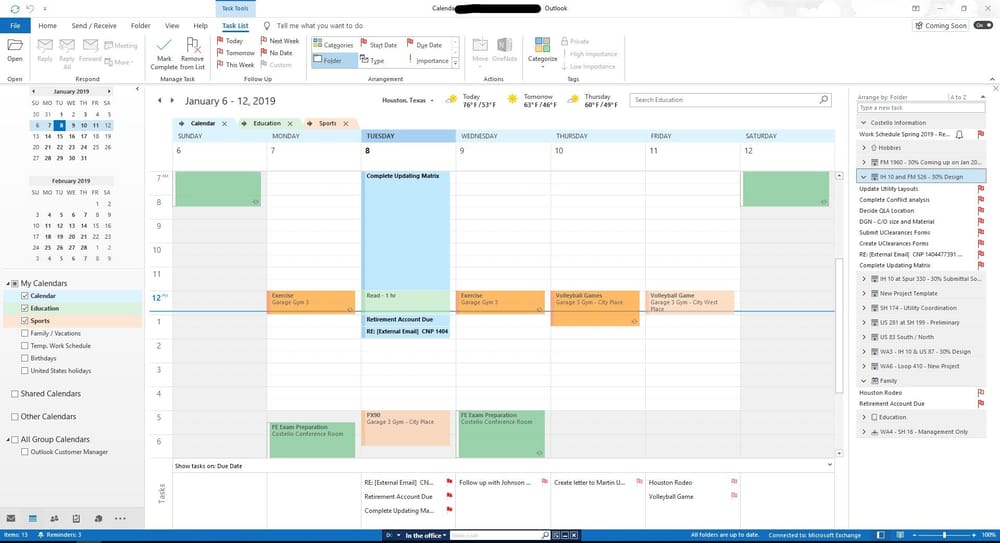
Task: Go to previous week arrow
Action: tap(159, 101)
